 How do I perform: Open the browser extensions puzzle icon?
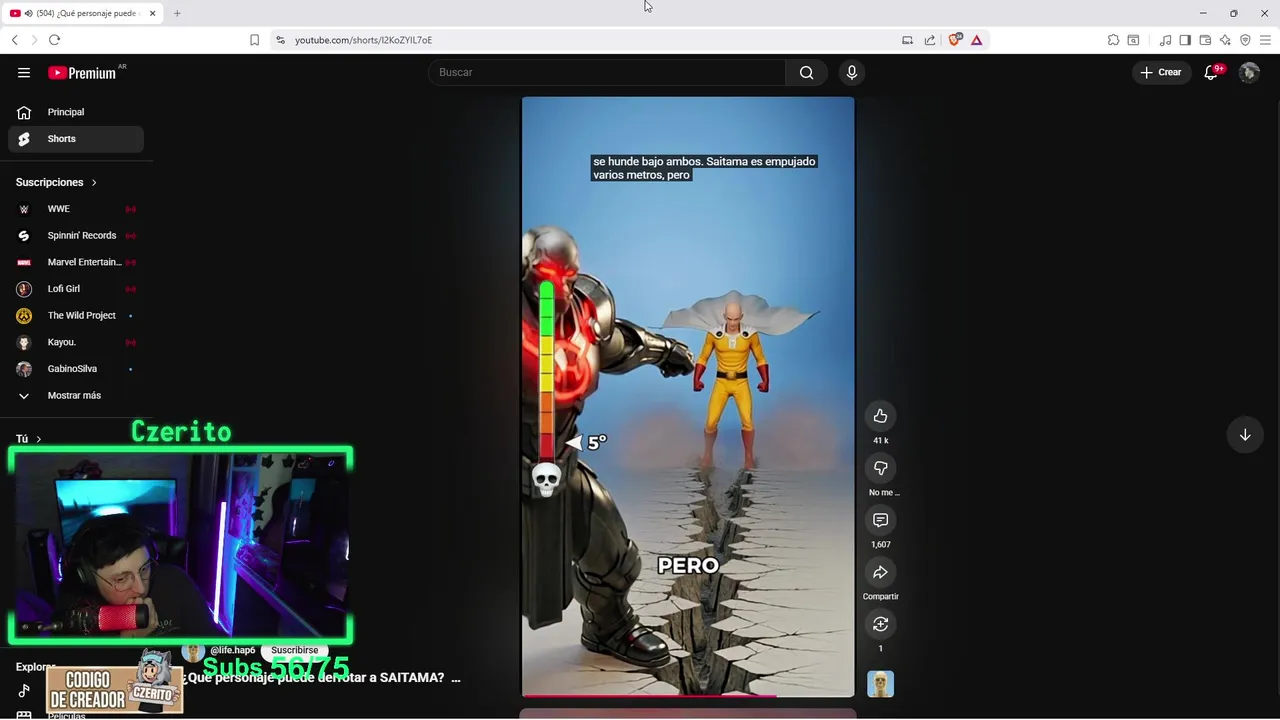(x=1113, y=40)
